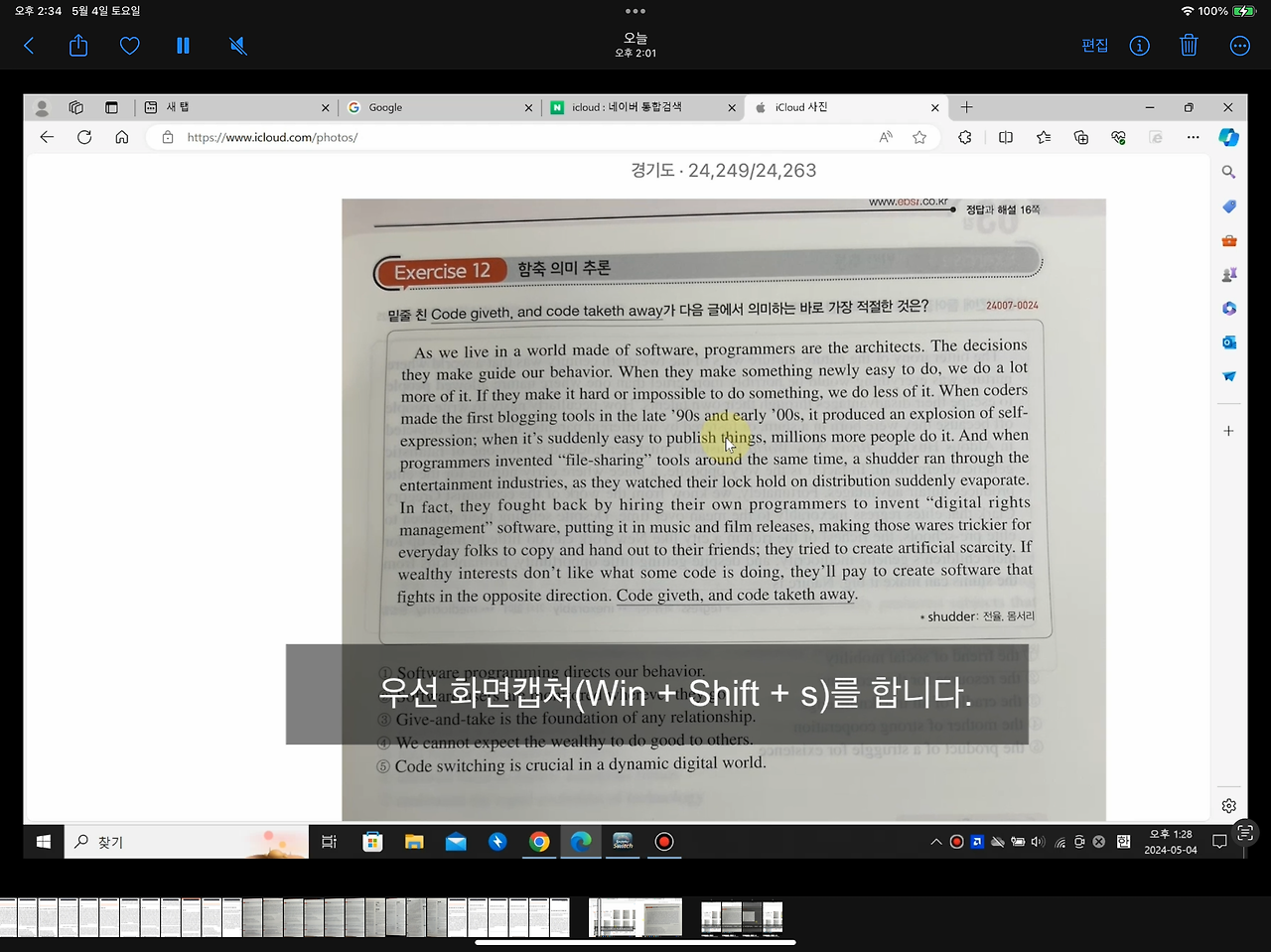The width and height of the screenshot is (1271, 952).
Task: Open the Drop paper-plane icon in the sidebar
Action: click(x=1229, y=376)
